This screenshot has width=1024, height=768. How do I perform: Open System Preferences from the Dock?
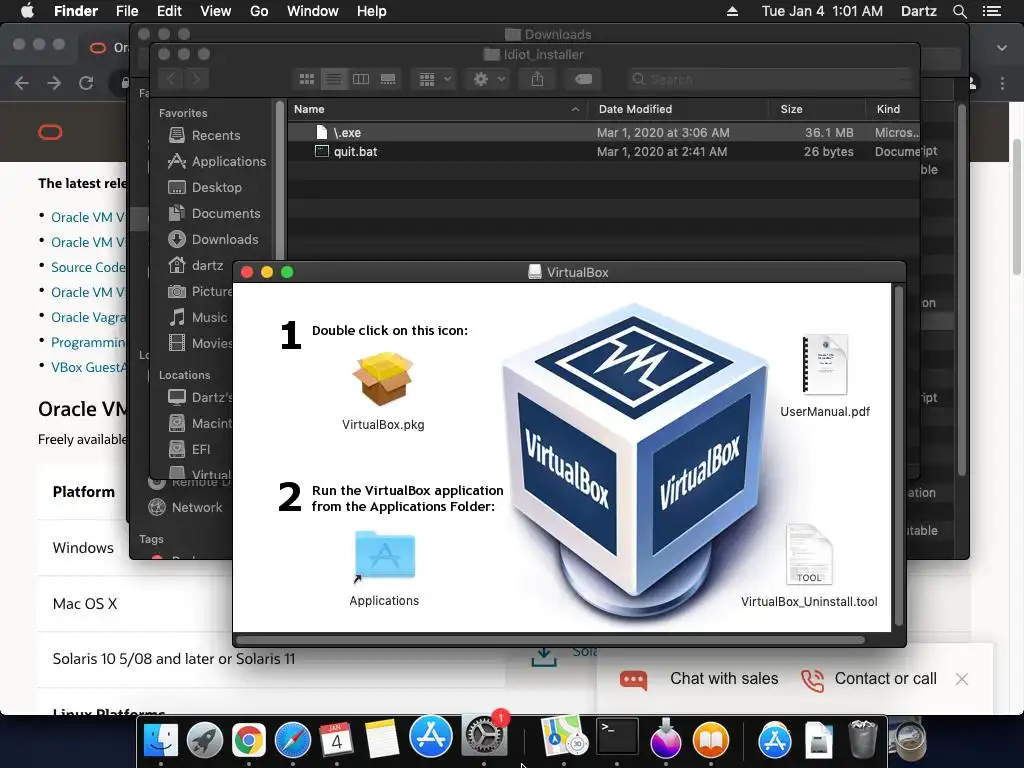click(484, 737)
